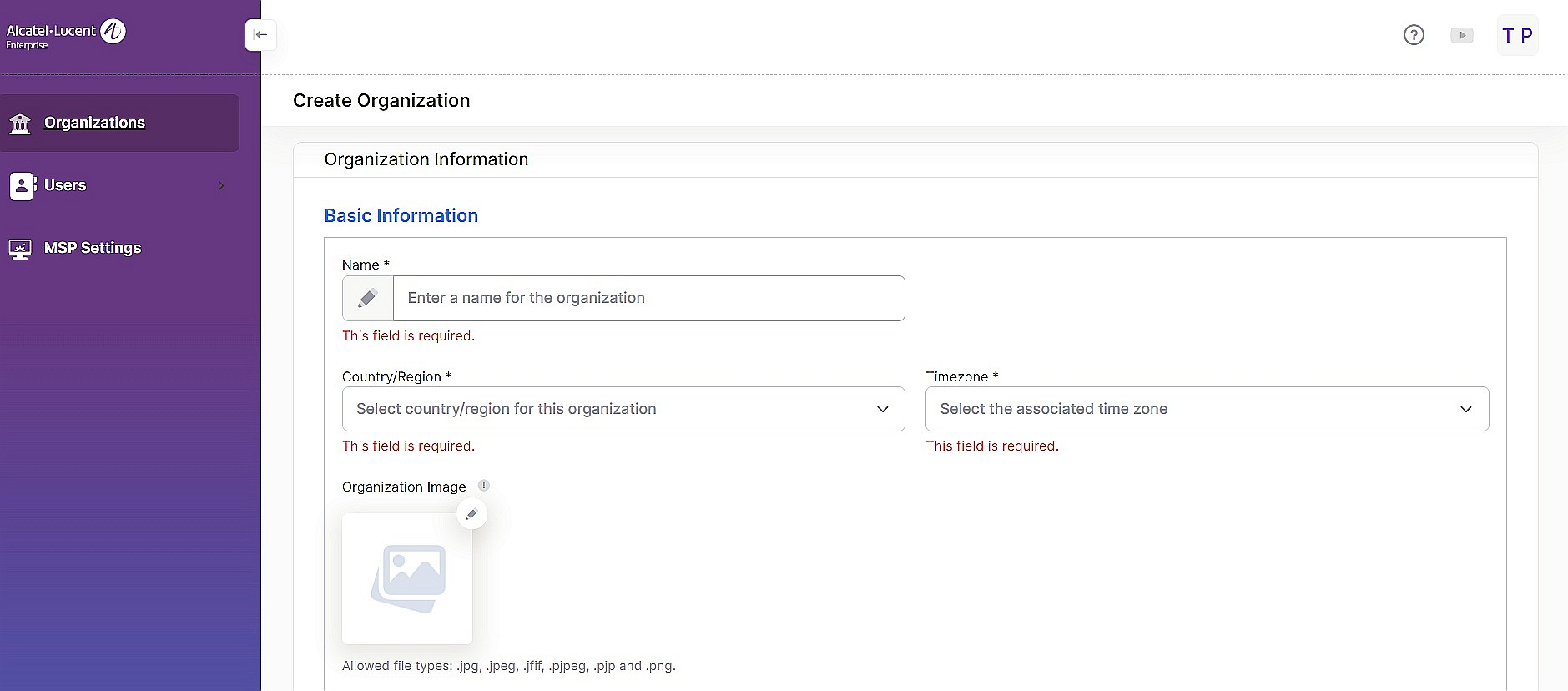
Task: Click the Organization Information section header
Action: [426, 159]
